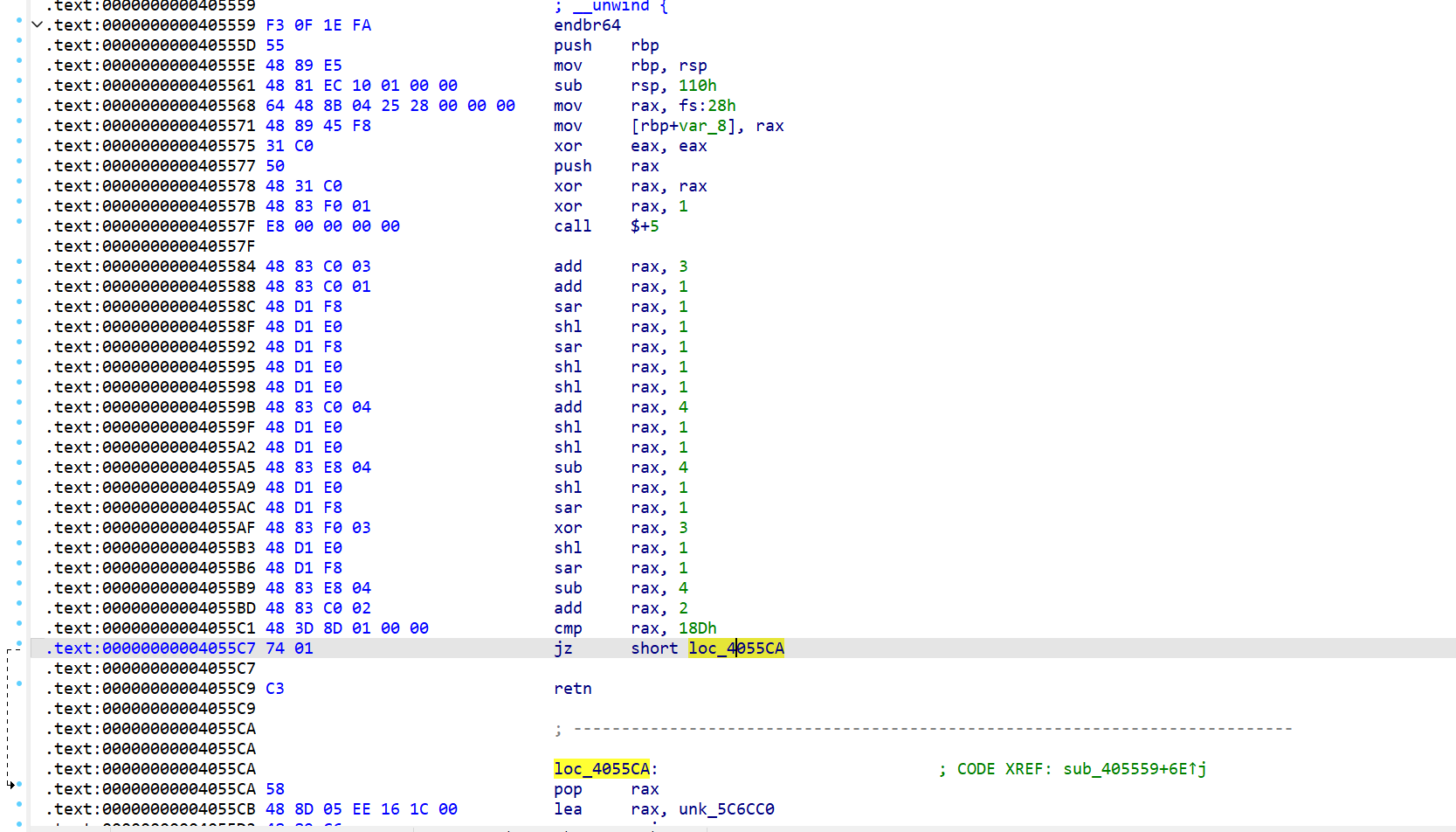Click the fs:28h operand
This screenshot has height=832, width=1456.
pos(707,105)
